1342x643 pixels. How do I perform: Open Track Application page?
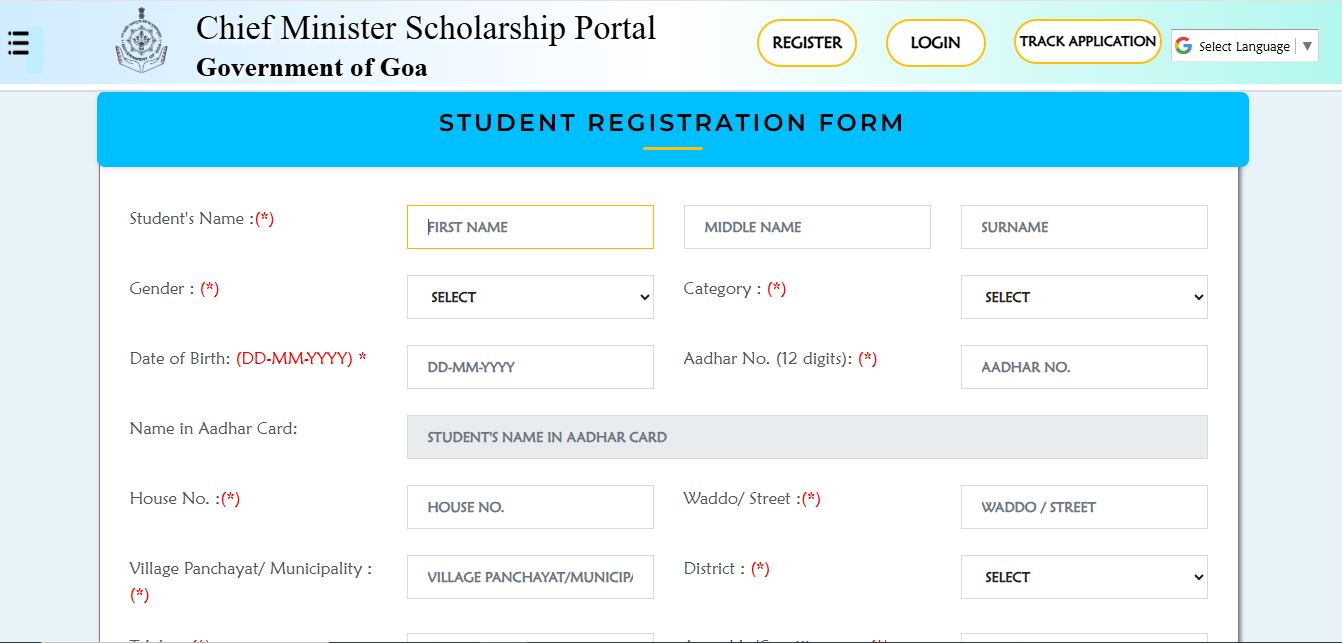pyautogui.click(x=1087, y=42)
